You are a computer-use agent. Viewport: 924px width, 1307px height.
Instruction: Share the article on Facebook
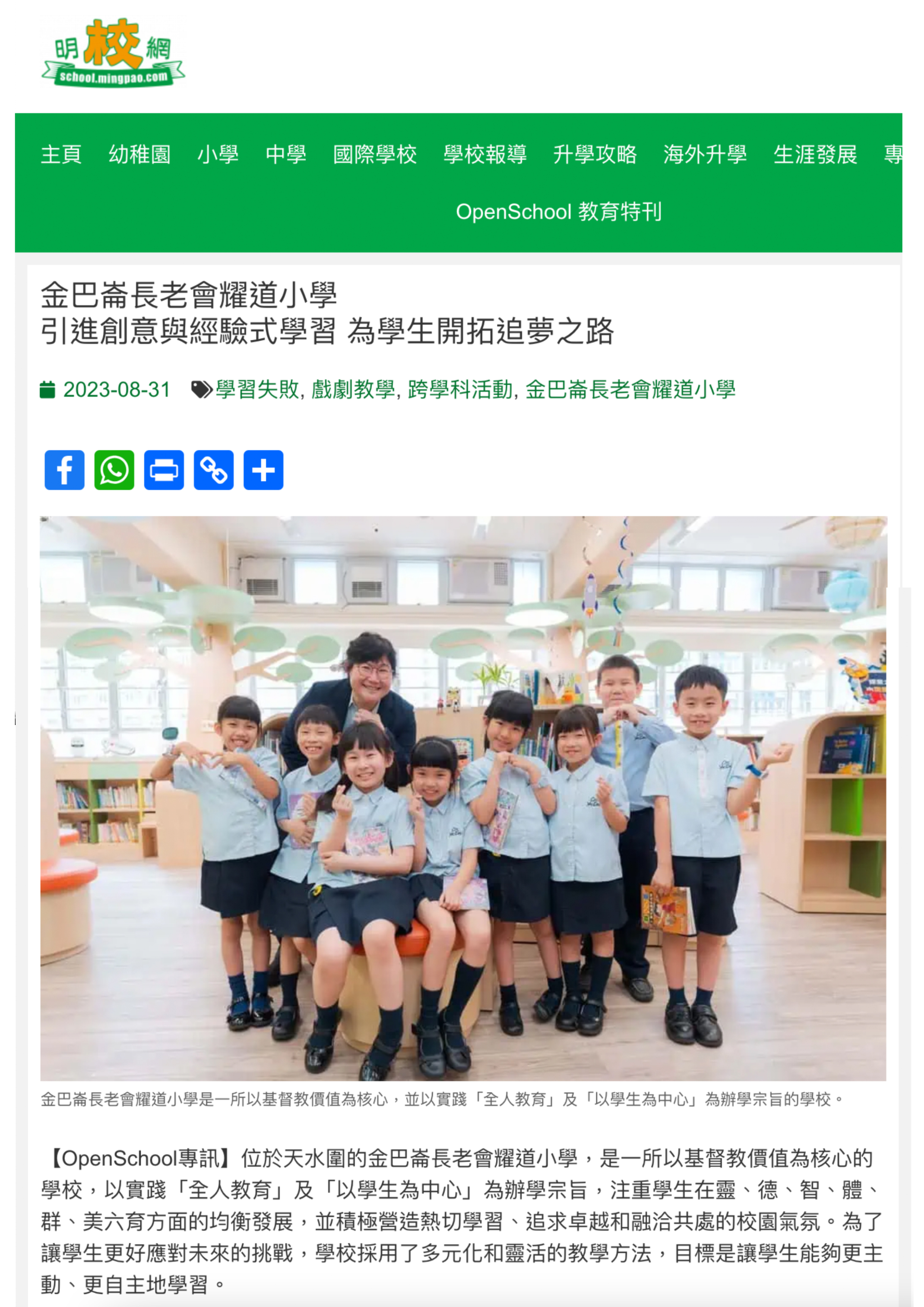click(64, 469)
